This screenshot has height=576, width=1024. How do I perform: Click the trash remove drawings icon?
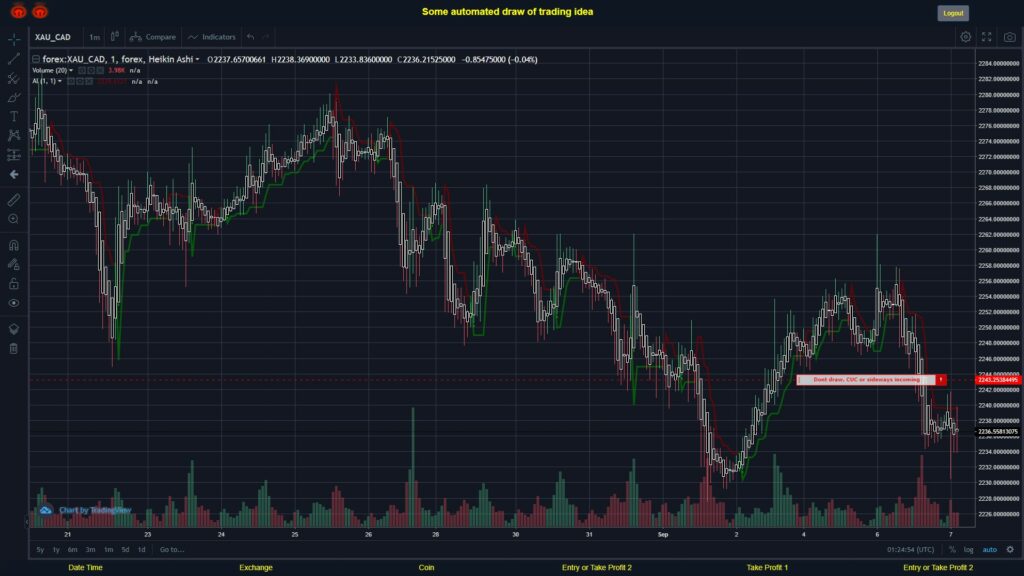(x=14, y=348)
